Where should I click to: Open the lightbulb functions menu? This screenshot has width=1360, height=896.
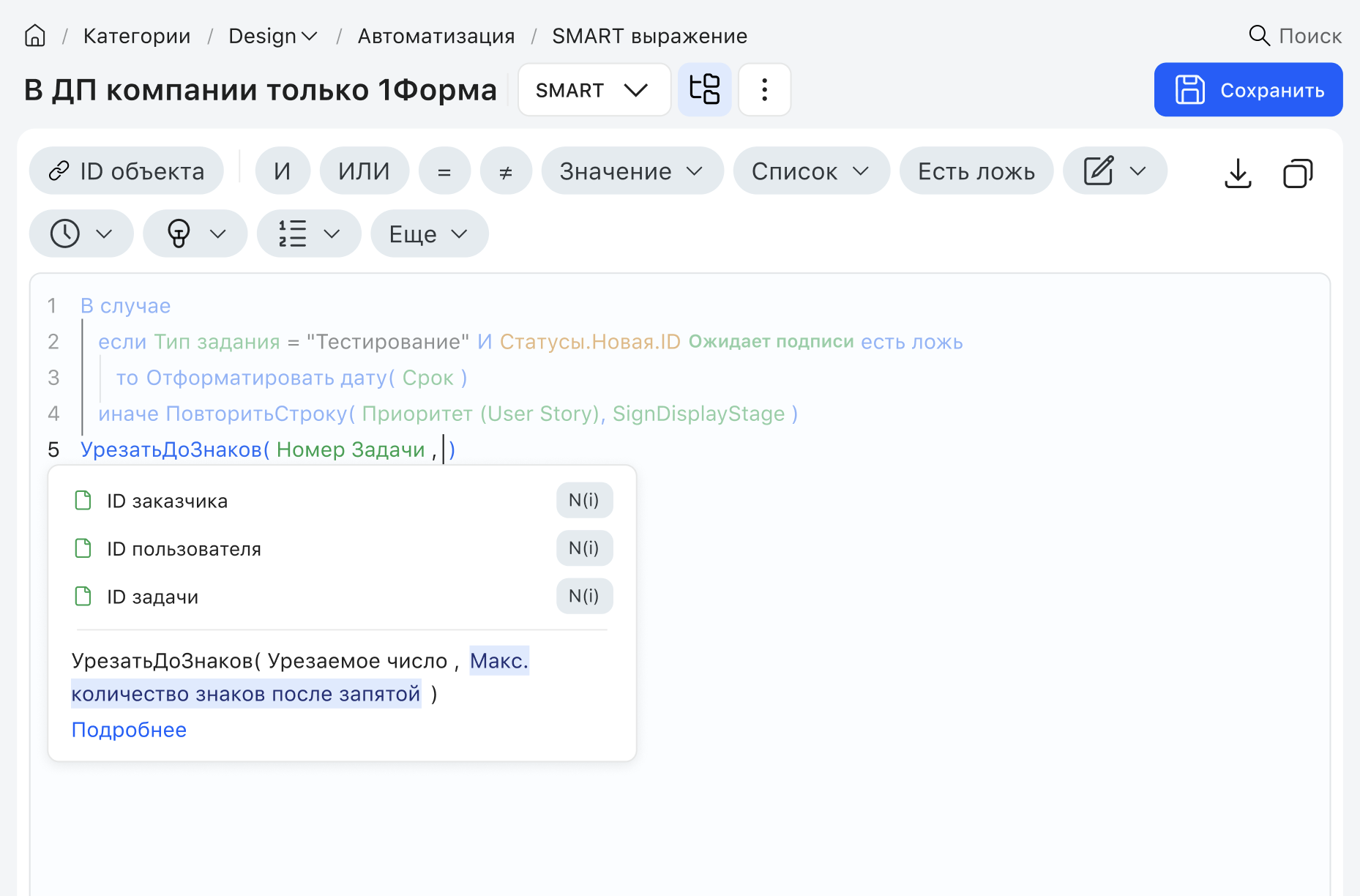tap(194, 234)
